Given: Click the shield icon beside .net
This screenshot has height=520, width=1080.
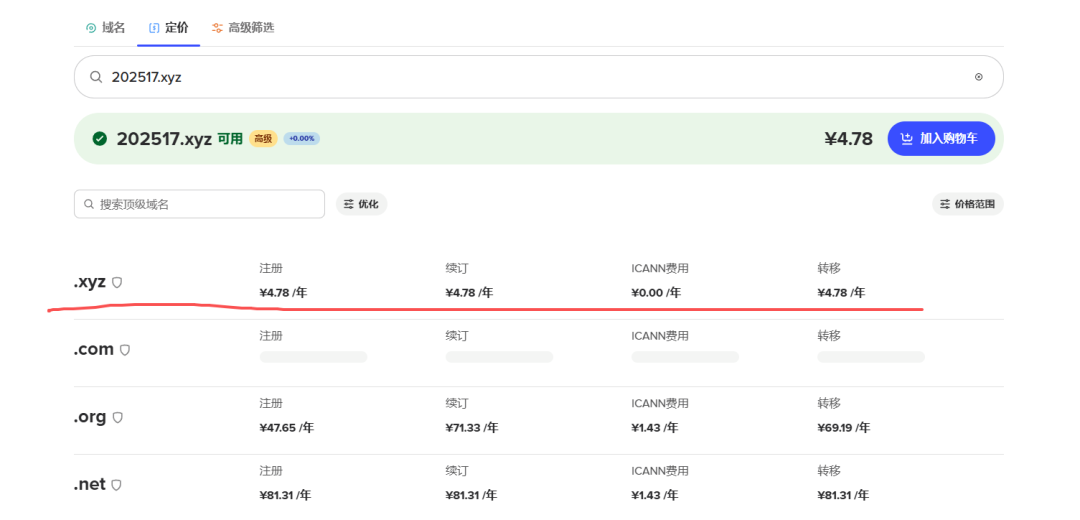Looking at the screenshot, I should [116, 485].
